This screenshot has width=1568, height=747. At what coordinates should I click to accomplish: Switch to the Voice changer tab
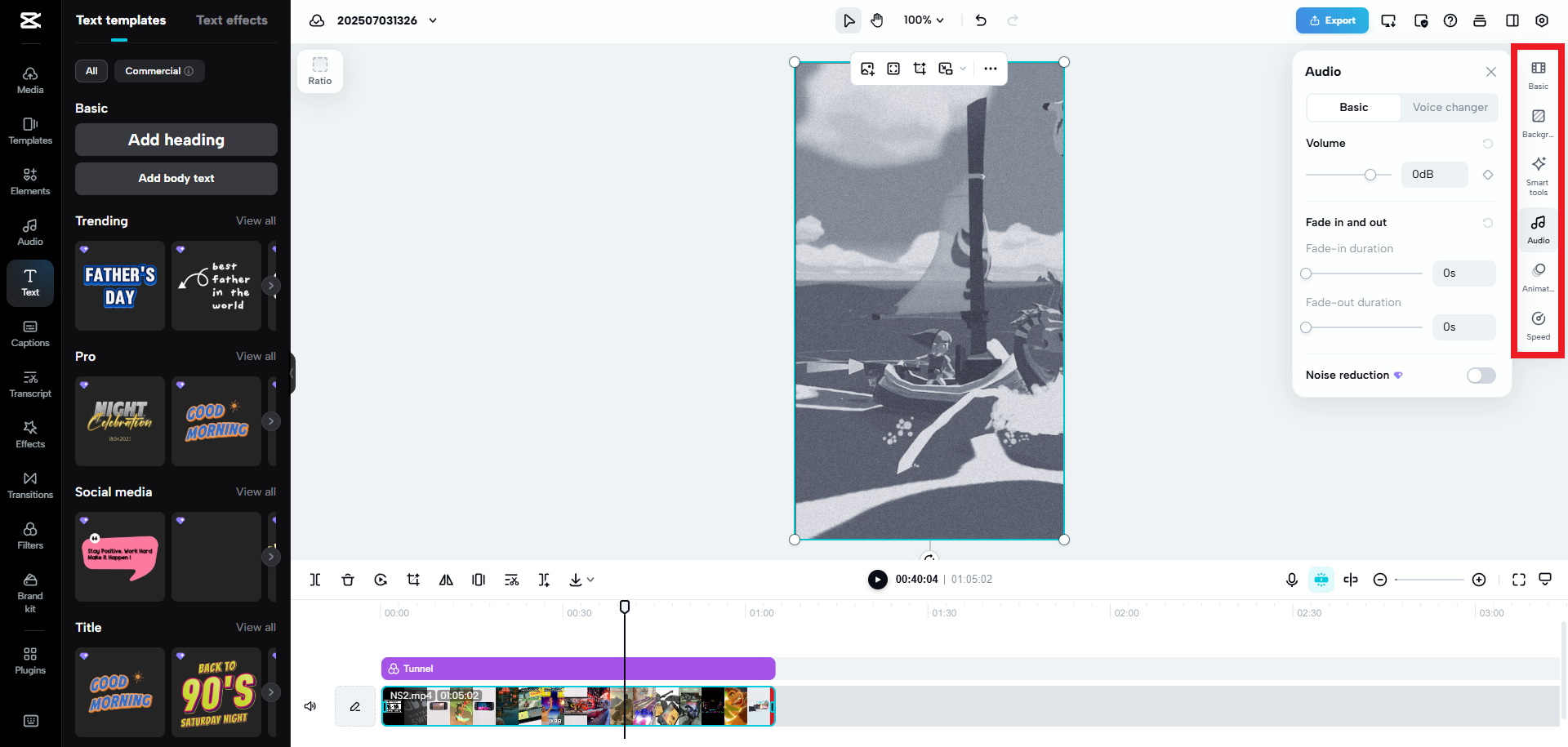1450,107
